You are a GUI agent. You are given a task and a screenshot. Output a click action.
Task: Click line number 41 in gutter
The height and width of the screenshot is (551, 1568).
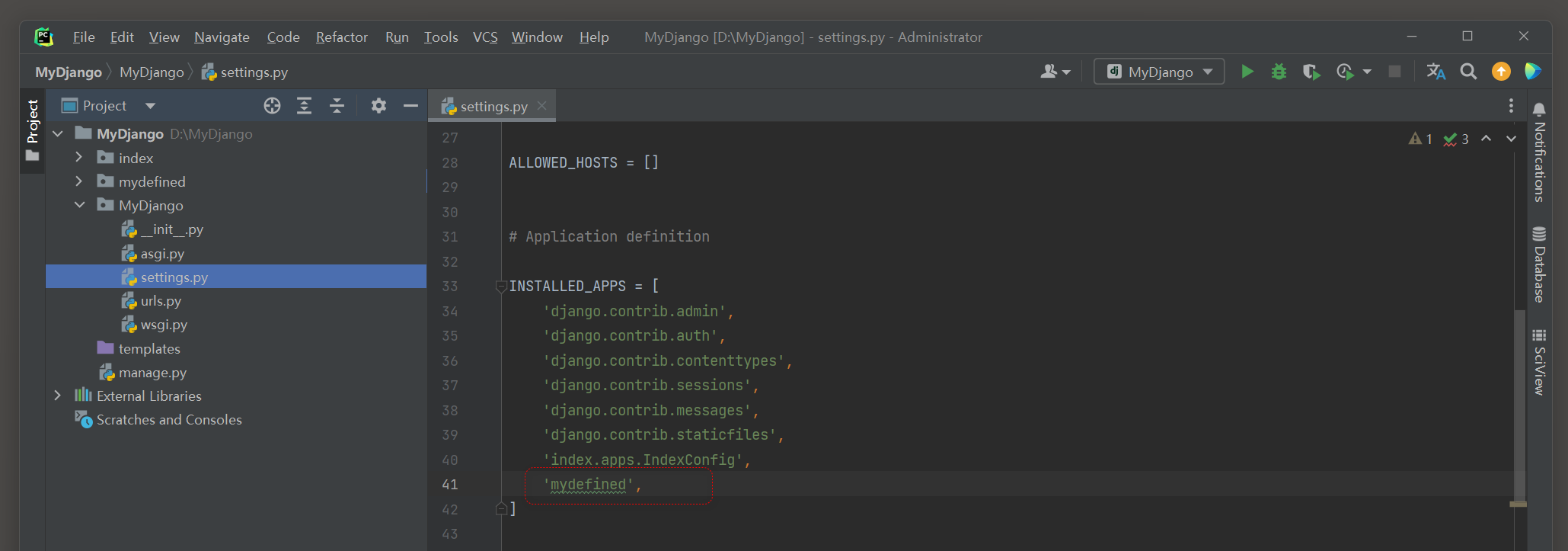(450, 484)
